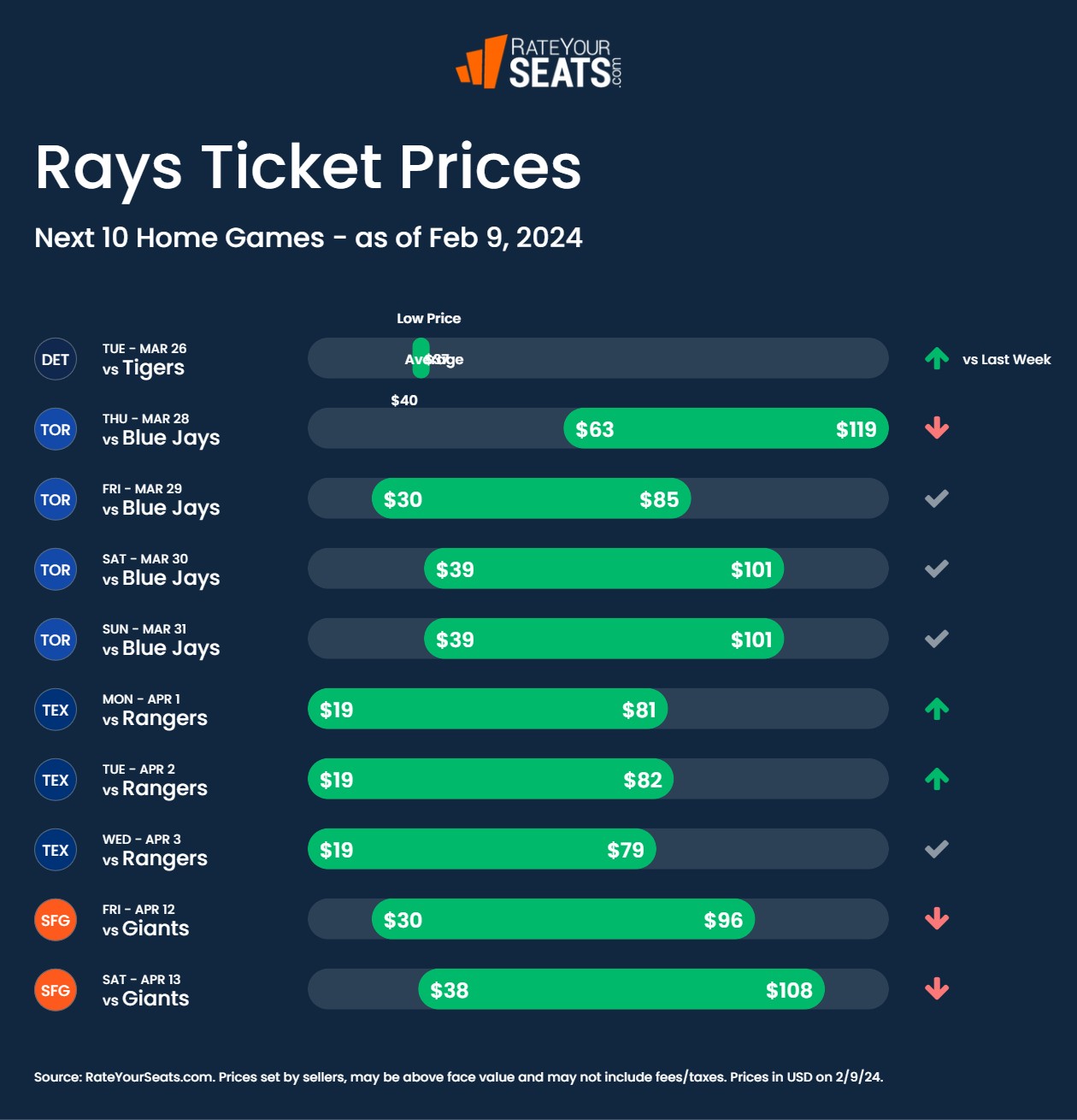Click the SFG badge for Sat Apr 13
1077x1120 pixels.
point(56,990)
